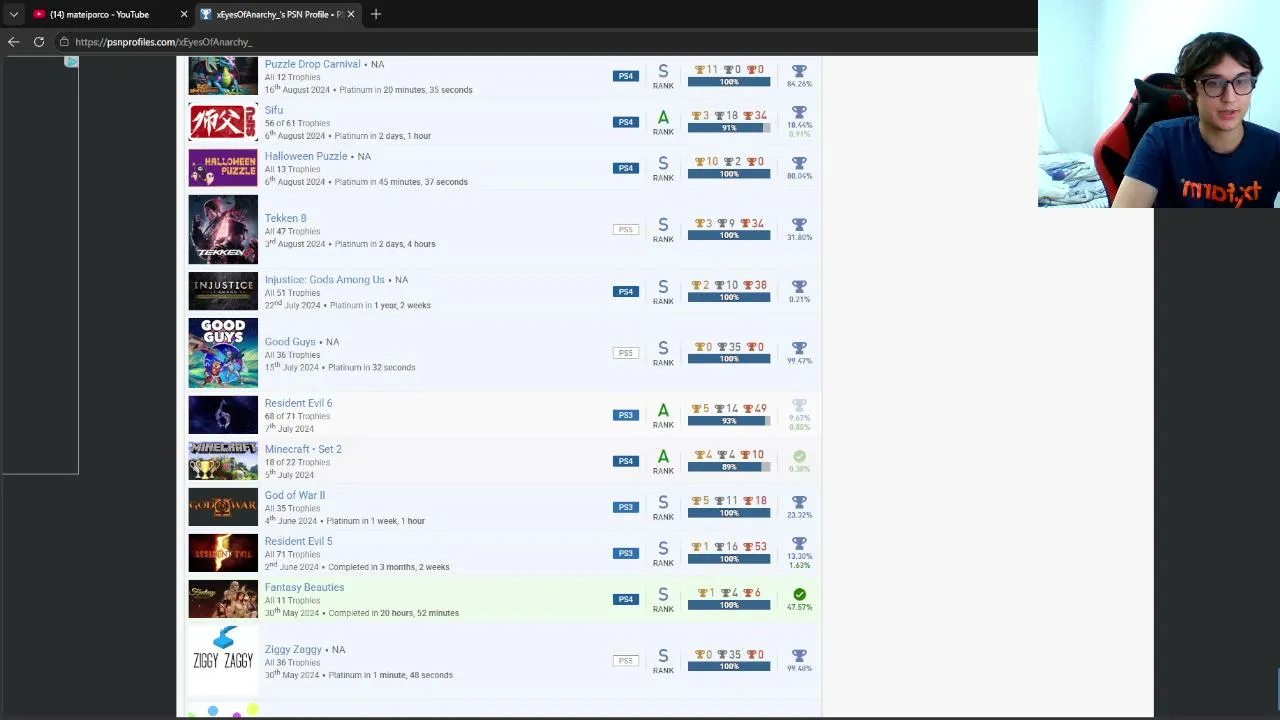Open the Ziggy Zaggy game link
The height and width of the screenshot is (720, 1280).
point(293,650)
